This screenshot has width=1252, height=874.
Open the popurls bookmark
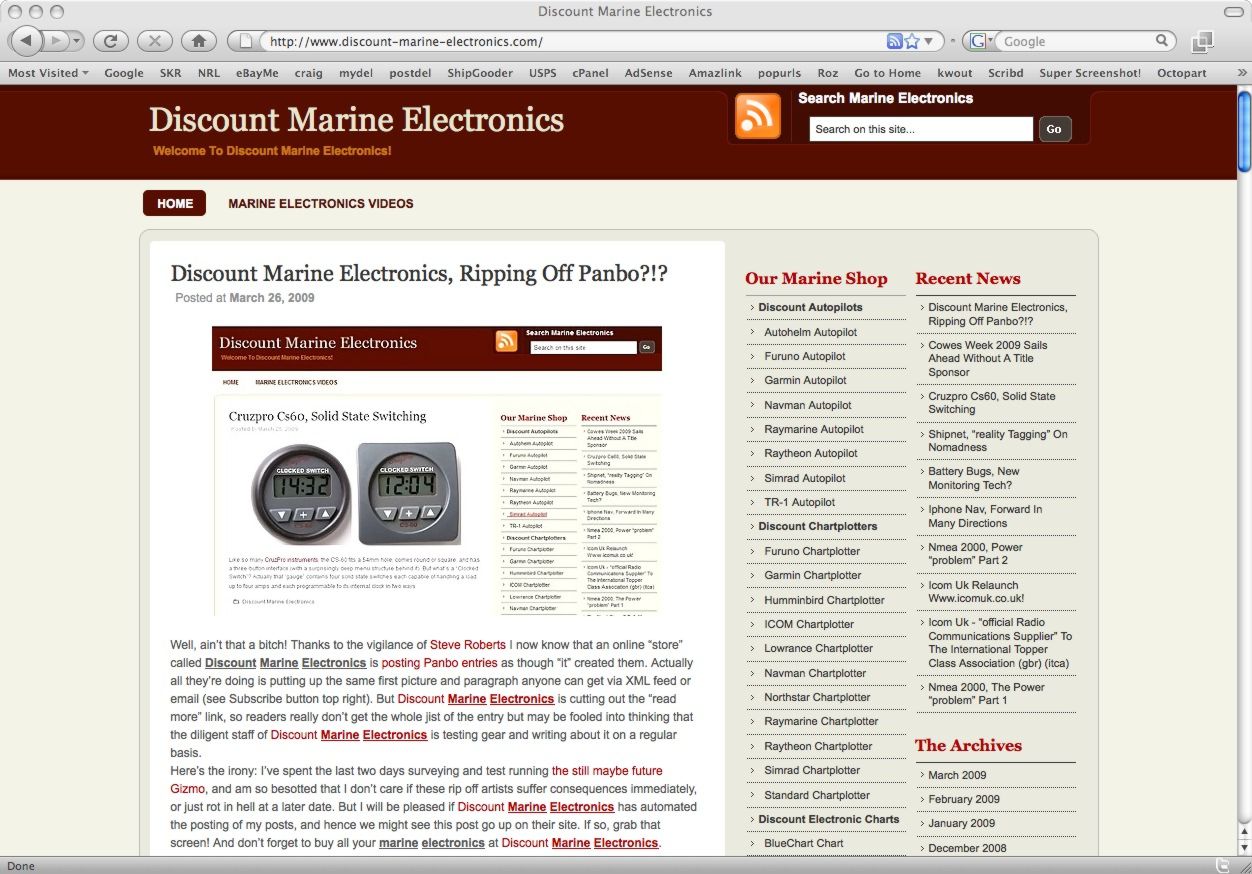(x=780, y=73)
